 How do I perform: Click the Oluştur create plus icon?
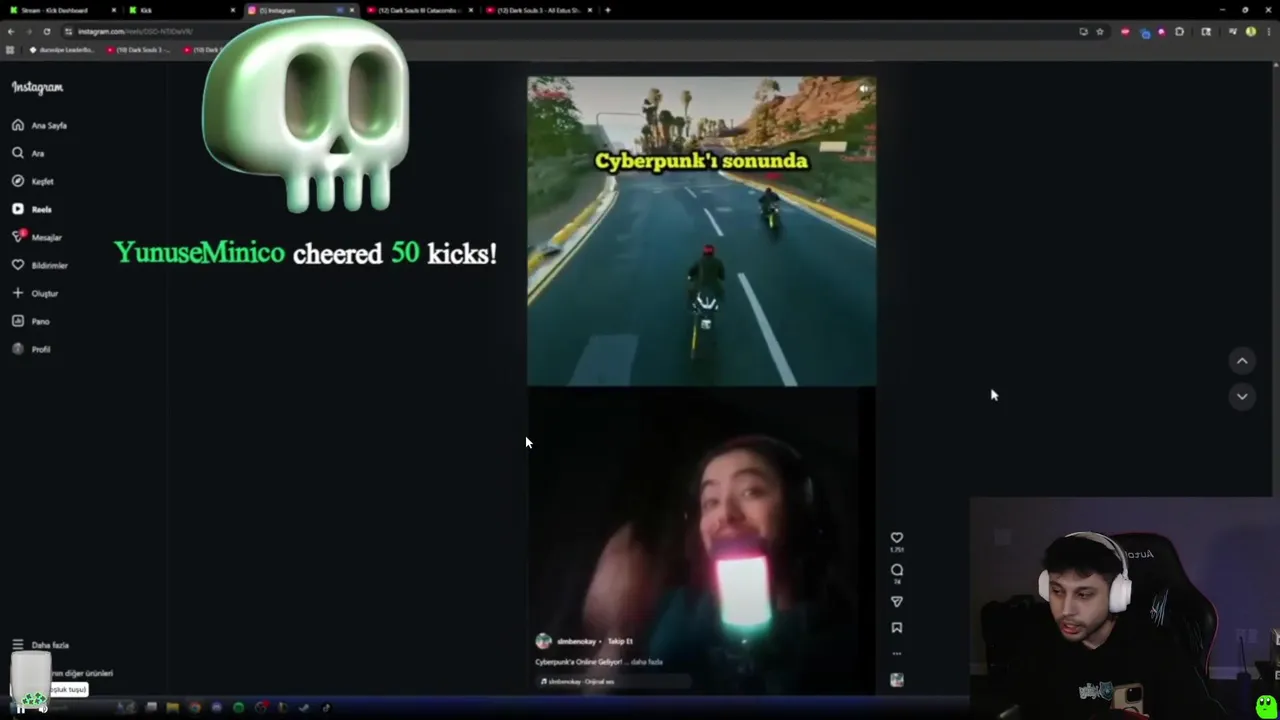[x=18, y=293]
